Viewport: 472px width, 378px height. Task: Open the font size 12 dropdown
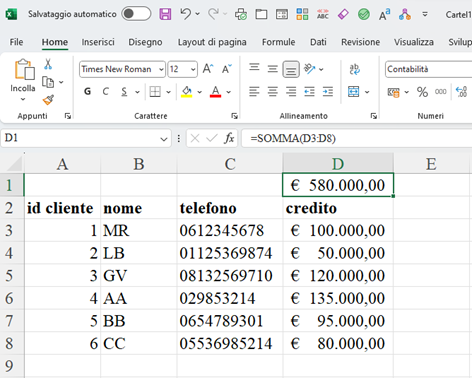click(x=193, y=69)
